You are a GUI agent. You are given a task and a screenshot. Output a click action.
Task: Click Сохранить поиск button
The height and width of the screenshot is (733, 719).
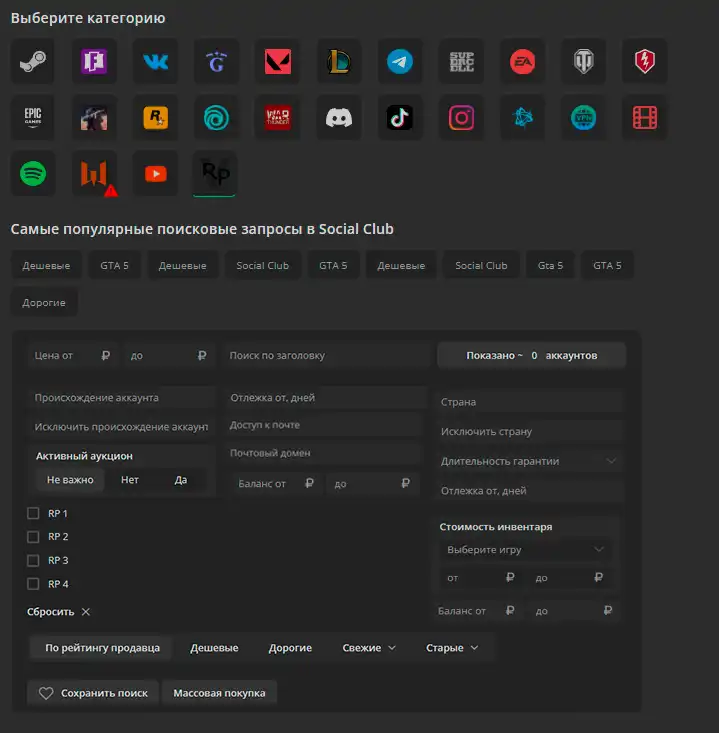93,693
